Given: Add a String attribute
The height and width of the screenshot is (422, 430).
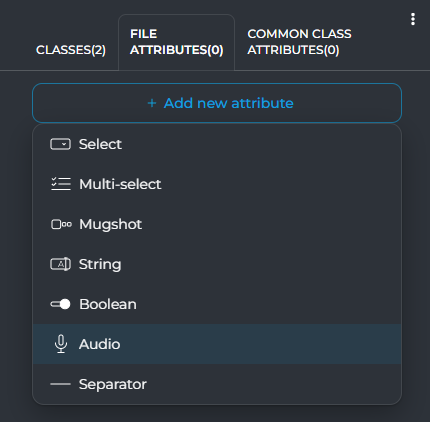Looking at the screenshot, I should point(217,264).
